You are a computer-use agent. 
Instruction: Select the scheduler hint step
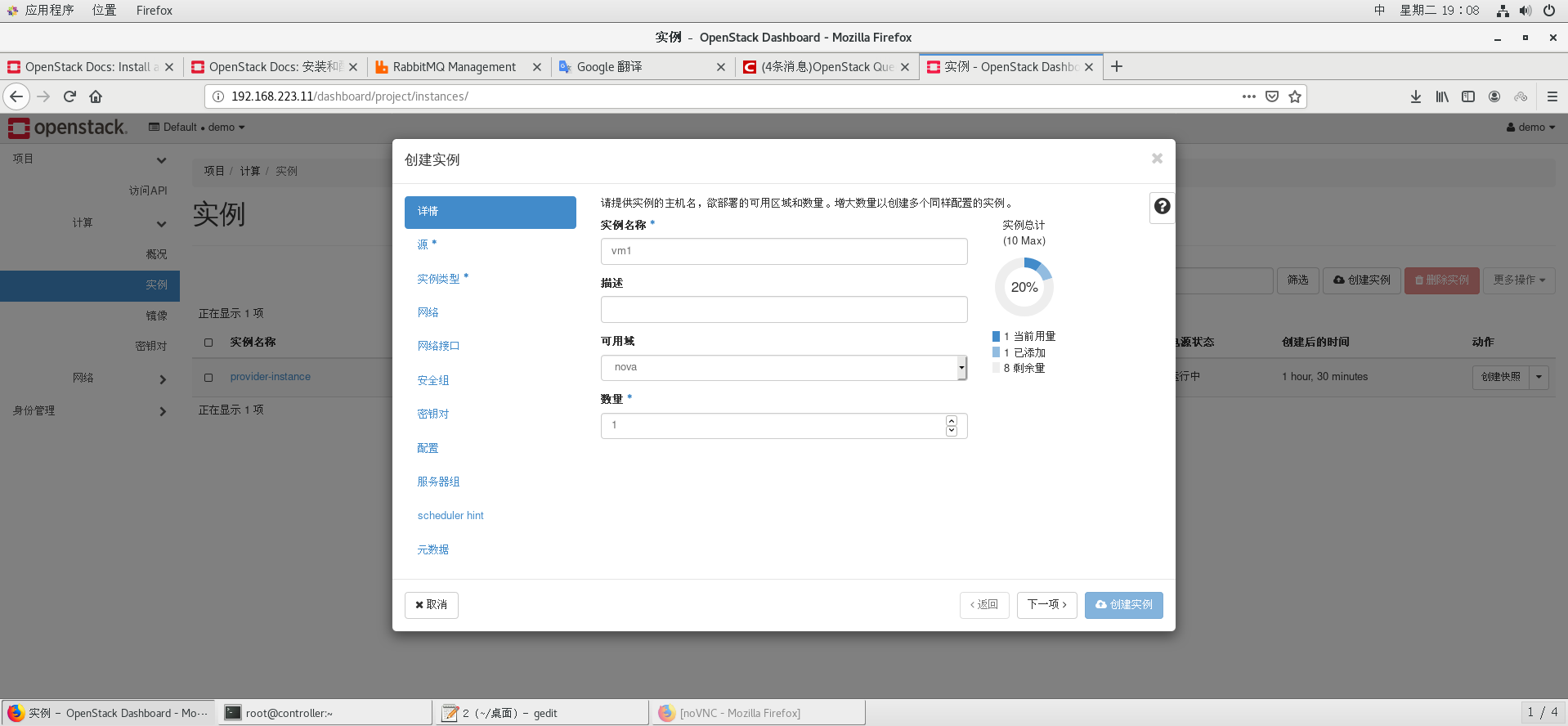(x=450, y=516)
